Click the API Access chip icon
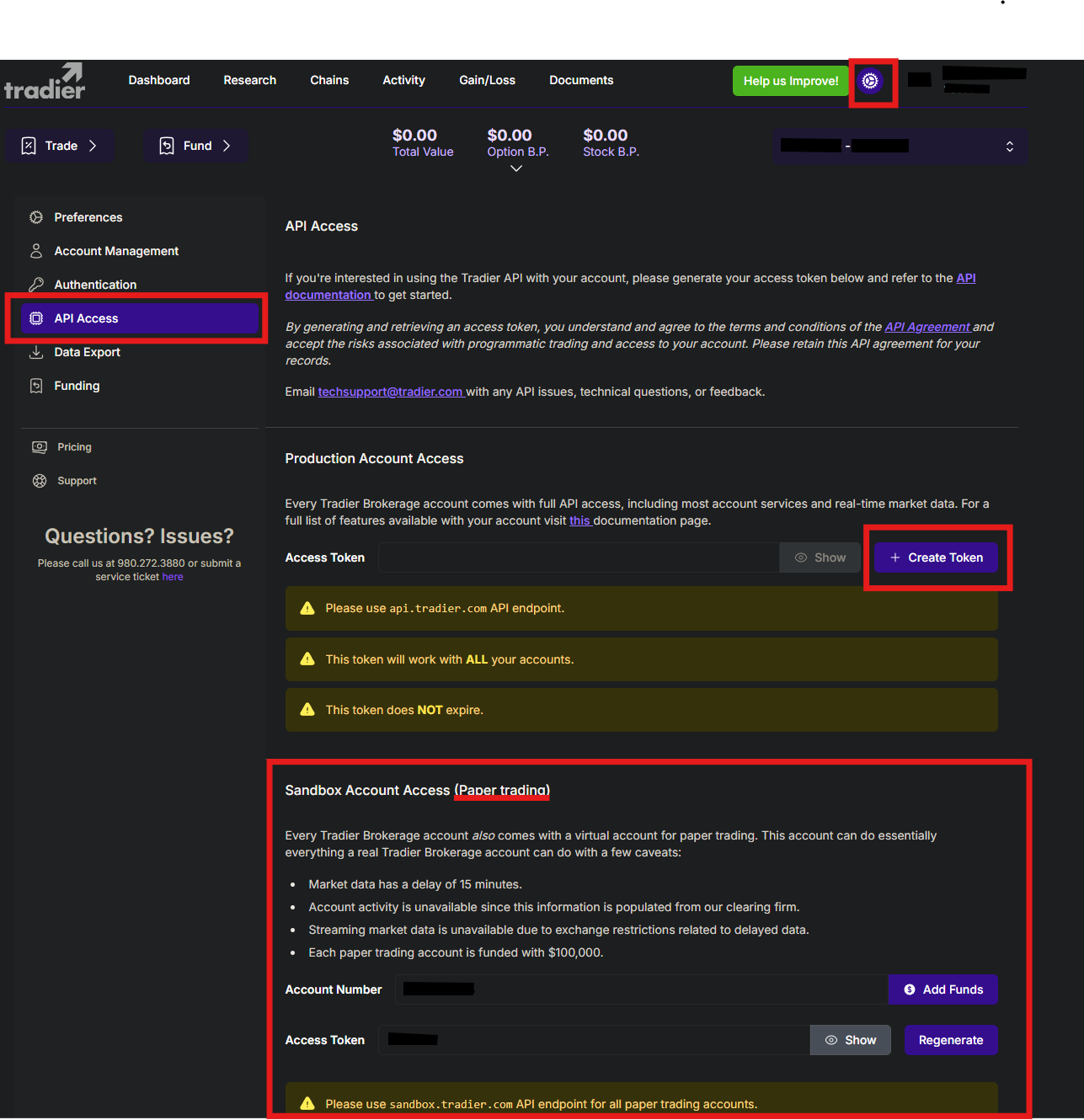The height and width of the screenshot is (1120, 1084). point(36,318)
